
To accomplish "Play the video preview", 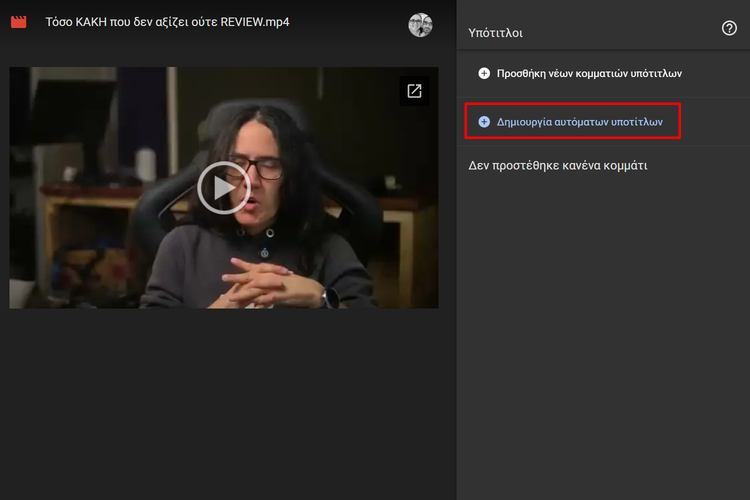I will tap(224, 188).
